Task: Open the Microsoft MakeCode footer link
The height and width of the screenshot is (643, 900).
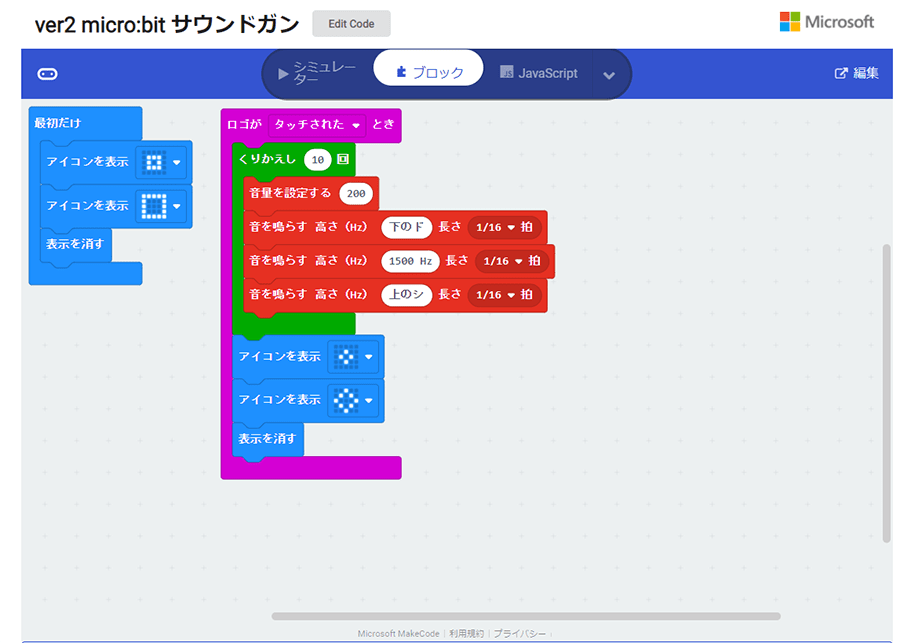Action: tap(398, 634)
